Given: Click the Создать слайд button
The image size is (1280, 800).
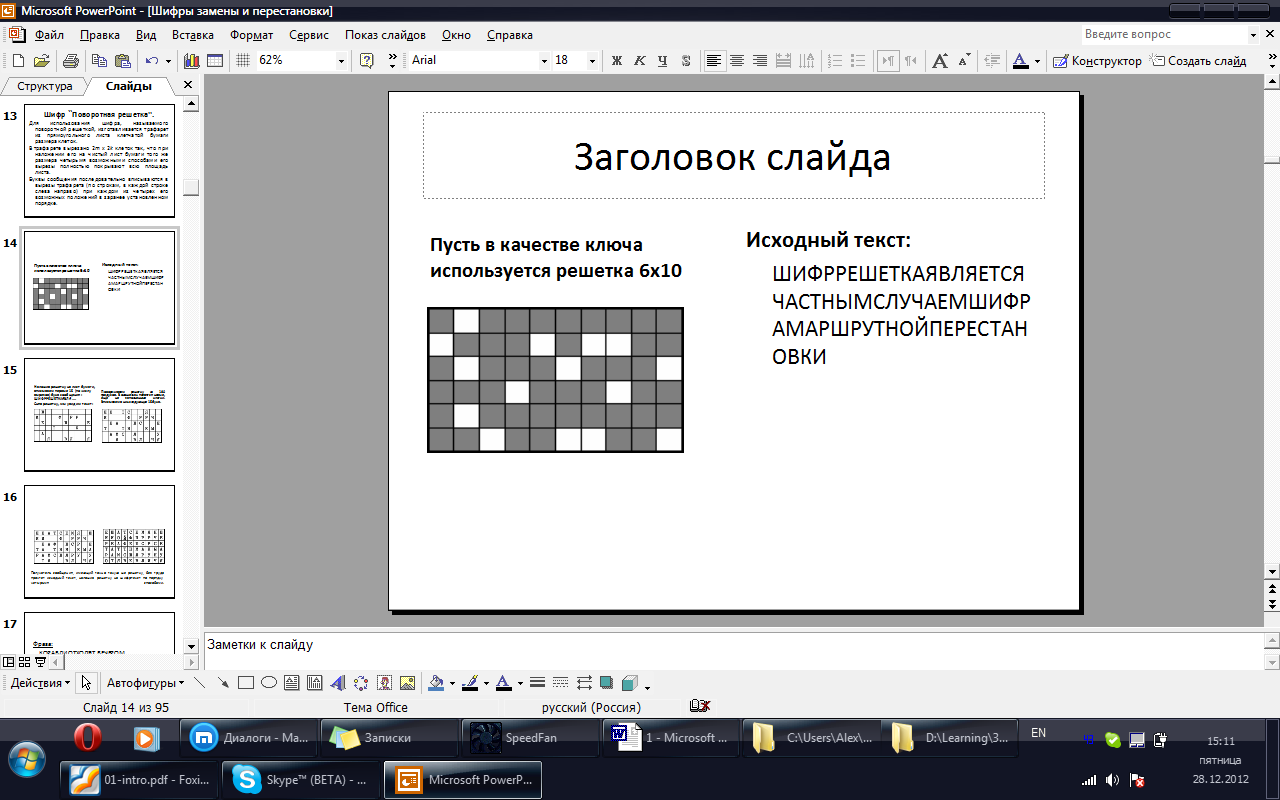Looking at the screenshot, I should pos(1198,60).
